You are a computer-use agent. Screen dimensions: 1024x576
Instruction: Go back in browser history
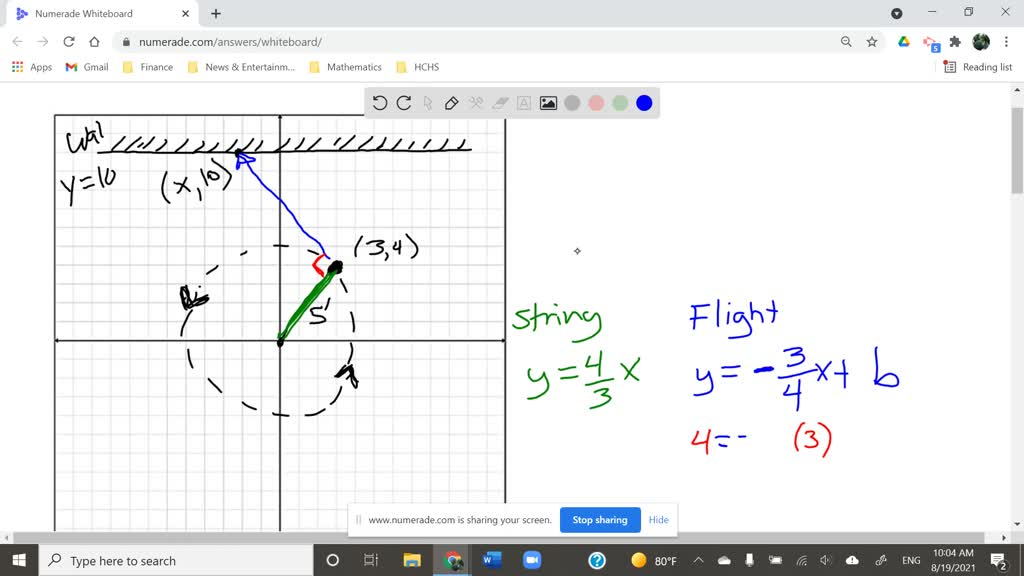point(18,42)
